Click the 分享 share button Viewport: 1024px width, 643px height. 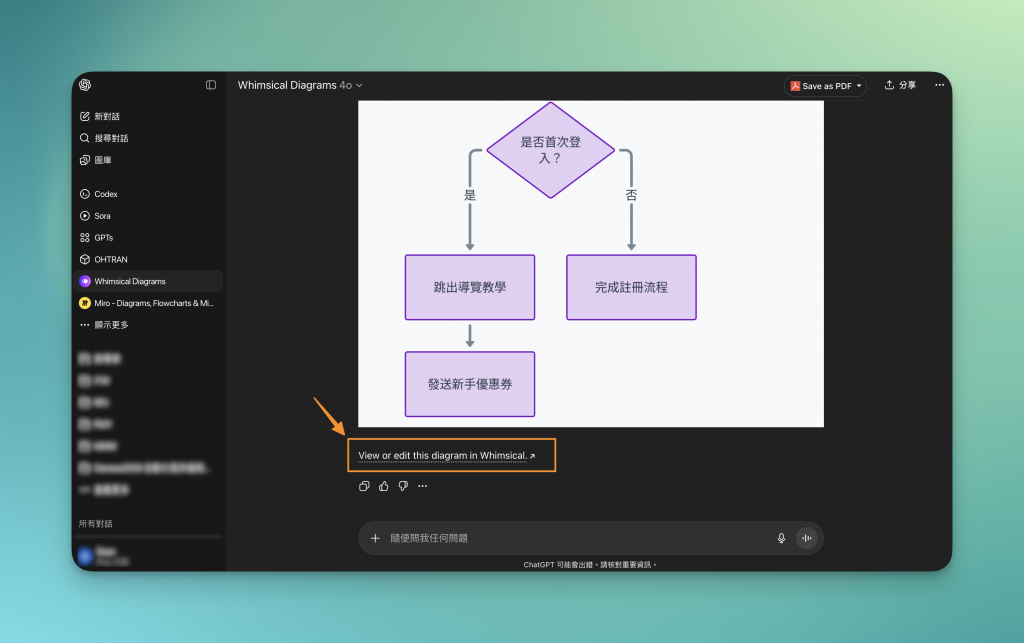click(x=900, y=85)
